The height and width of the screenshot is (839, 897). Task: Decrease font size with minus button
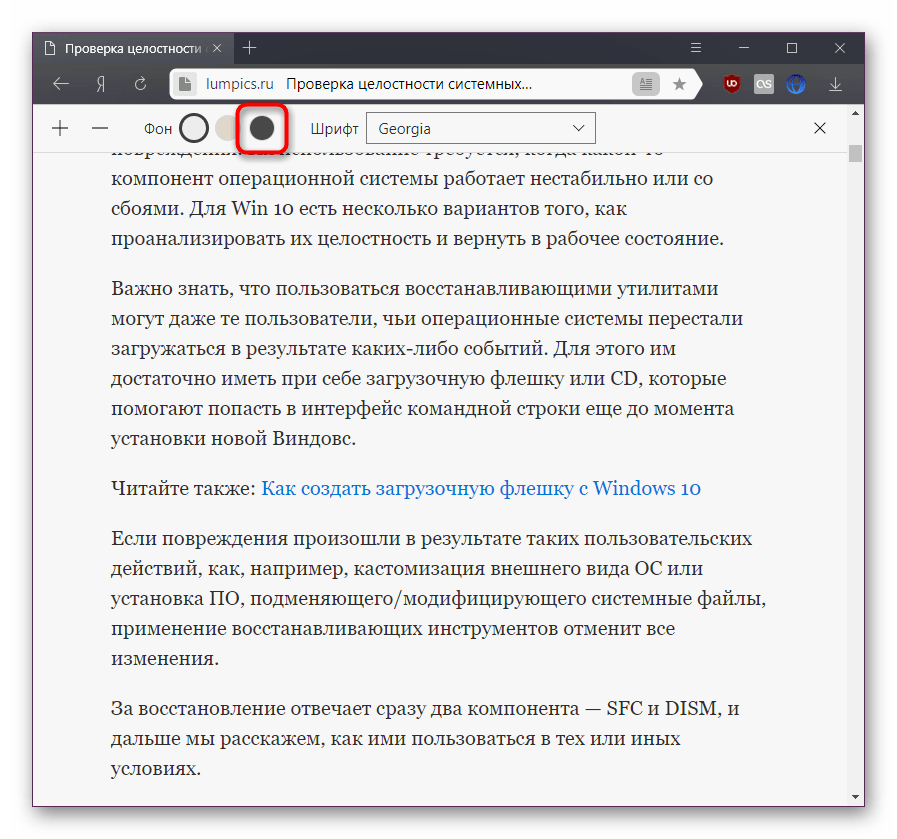pyautogui.click(x=99, y=128)
